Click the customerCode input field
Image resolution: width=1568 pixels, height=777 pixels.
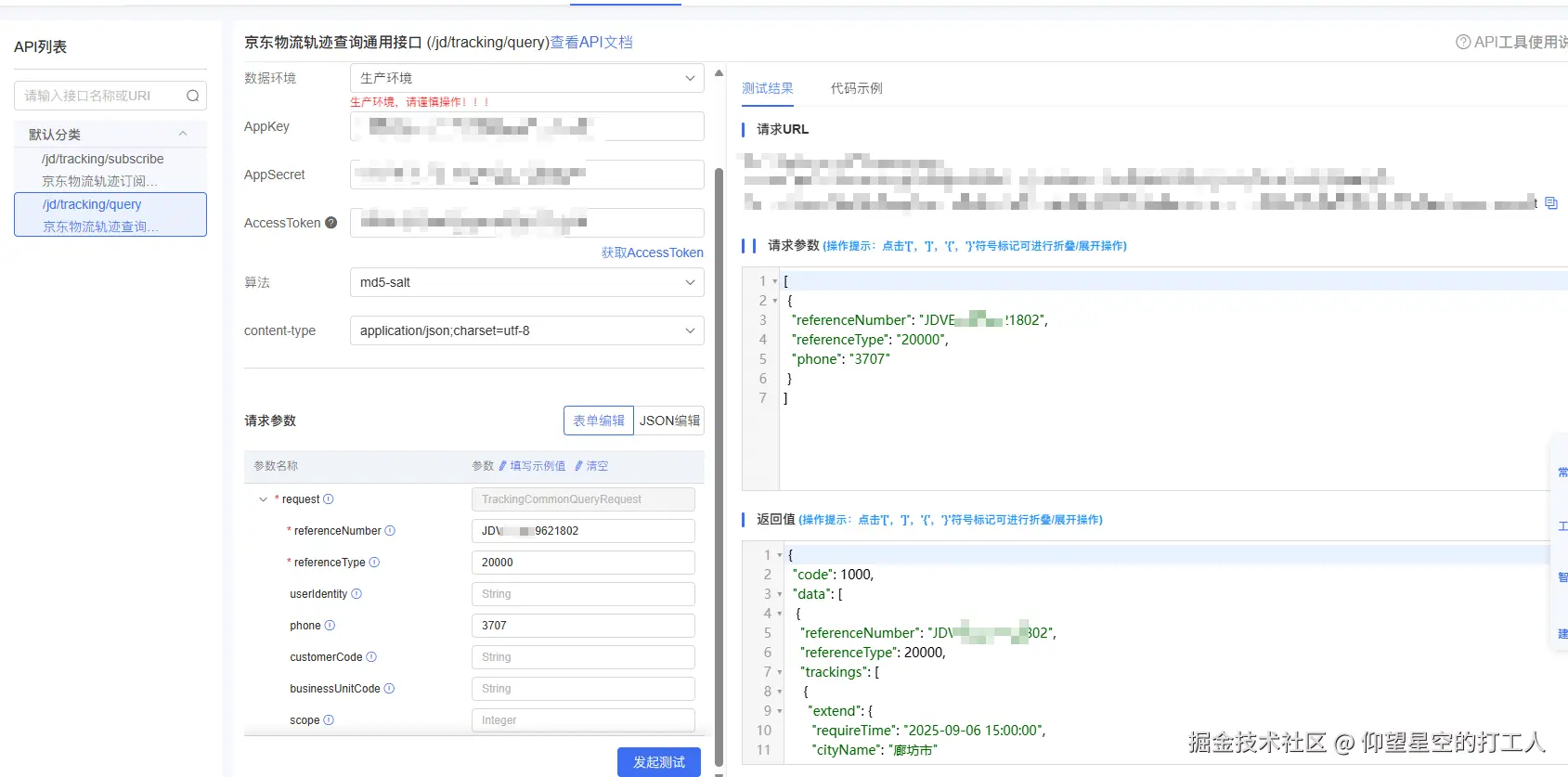coord(583,657)
